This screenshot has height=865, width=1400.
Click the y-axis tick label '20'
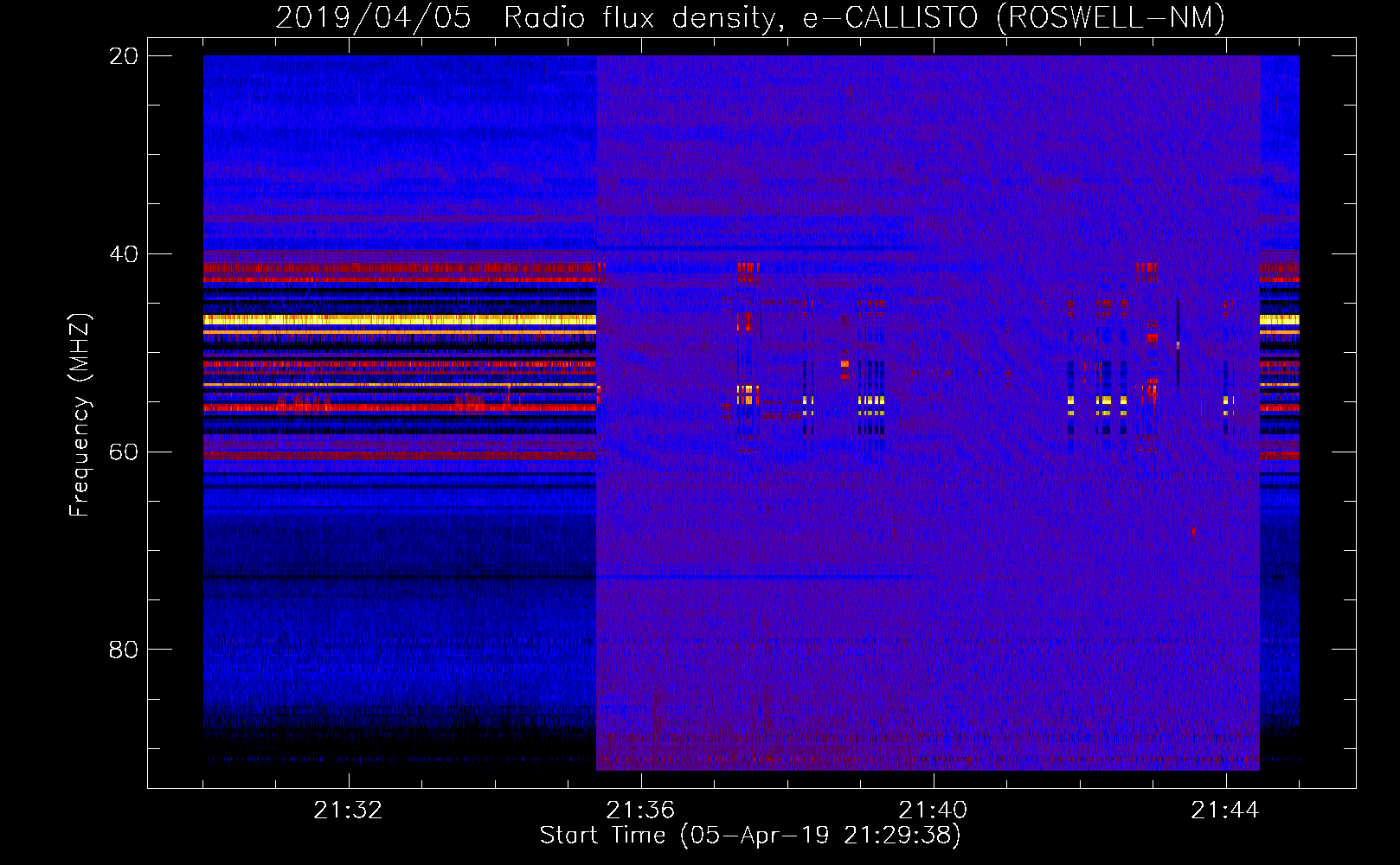click(124, 56)
